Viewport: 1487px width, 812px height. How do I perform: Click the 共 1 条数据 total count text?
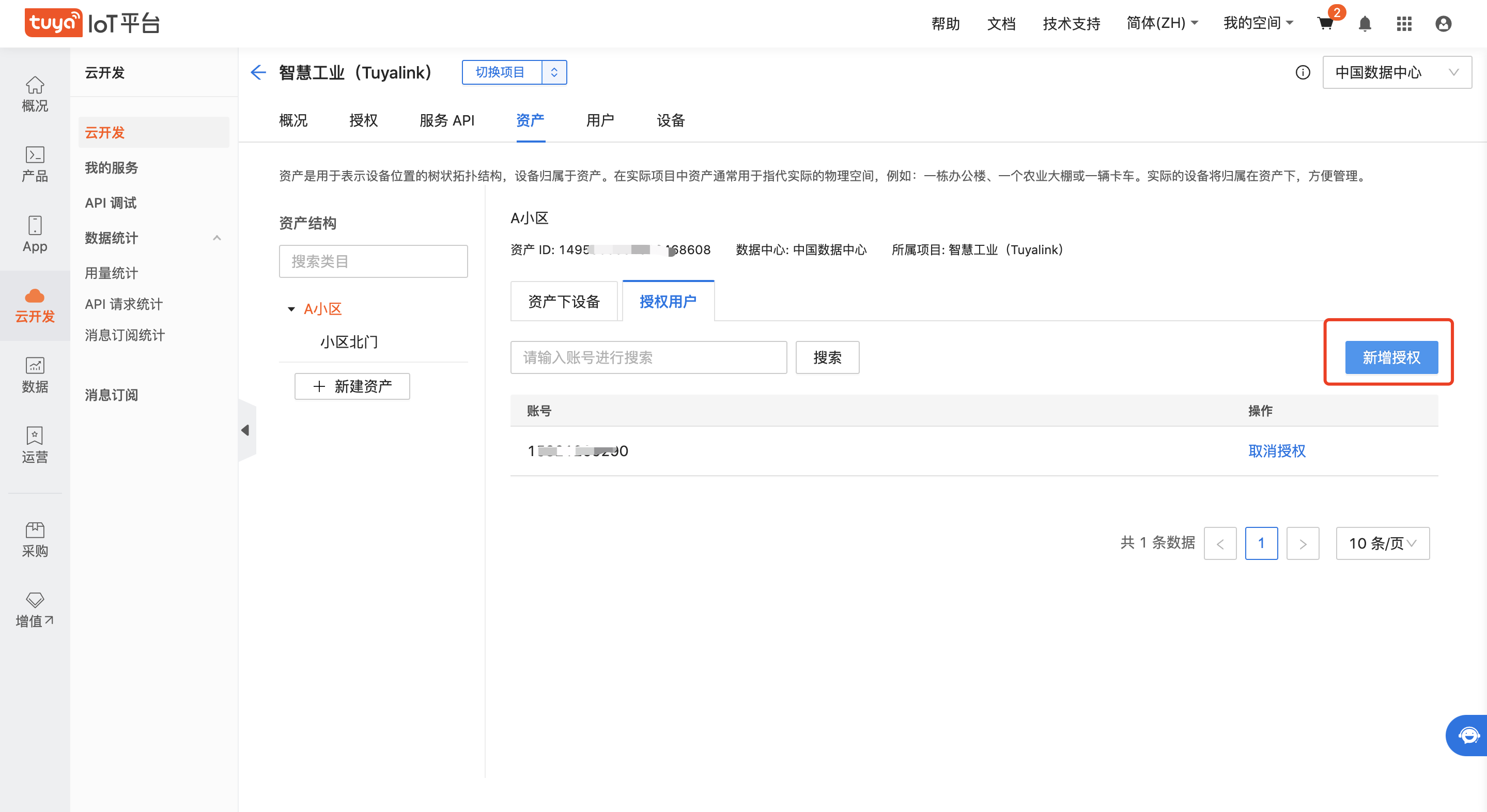[x=1157, y=542]
